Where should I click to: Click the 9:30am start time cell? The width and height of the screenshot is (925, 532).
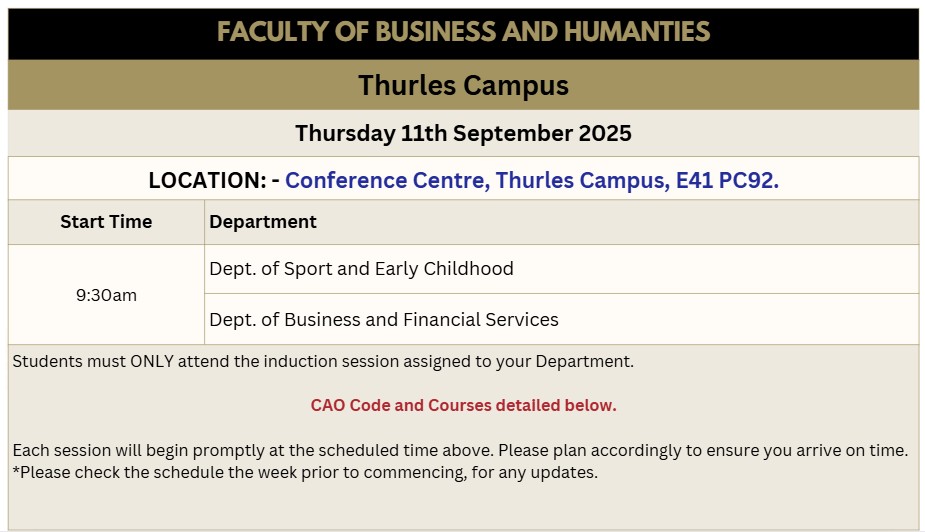click(106, 295)
